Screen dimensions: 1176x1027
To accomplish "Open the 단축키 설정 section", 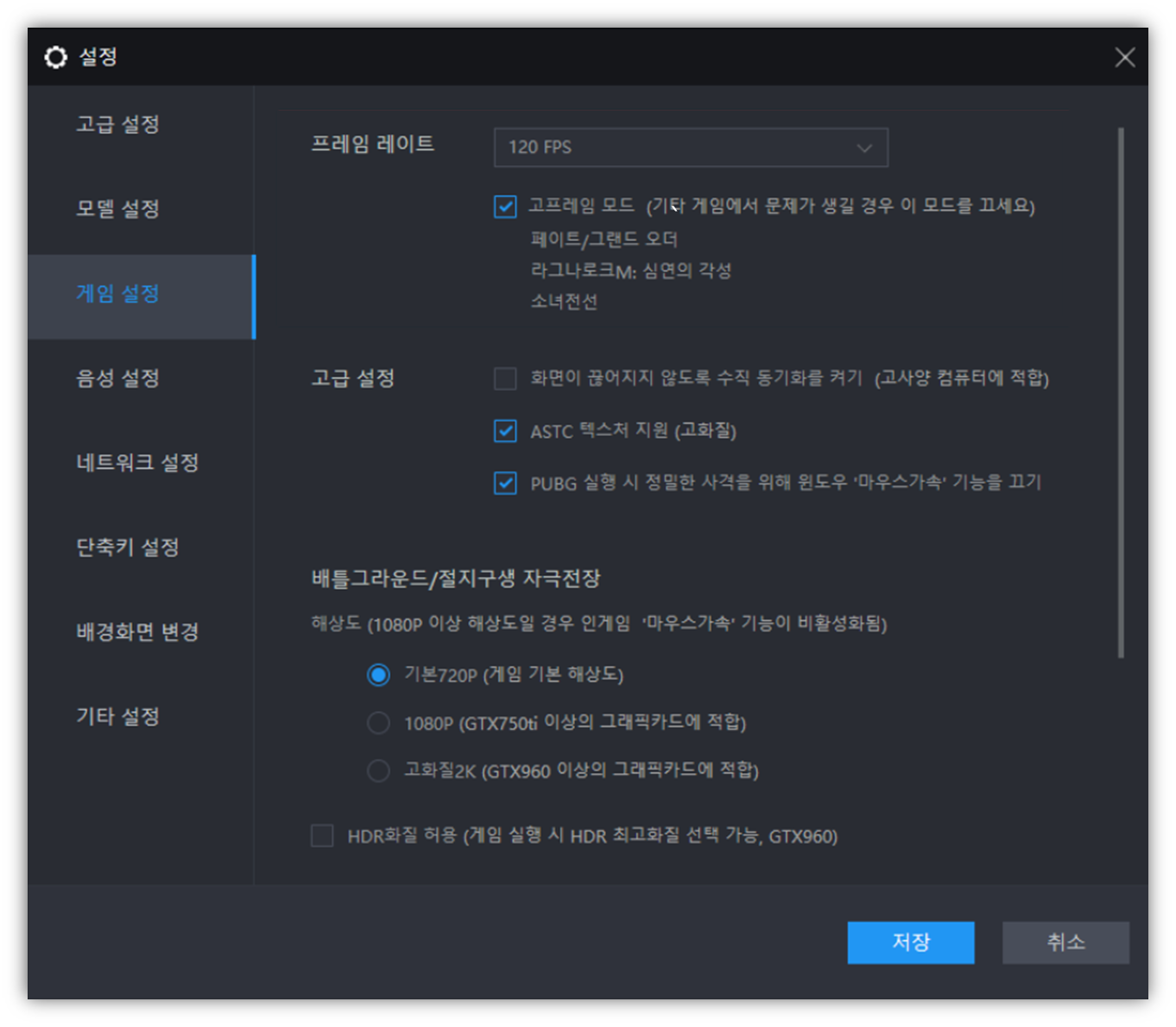I will coord(126,546).
